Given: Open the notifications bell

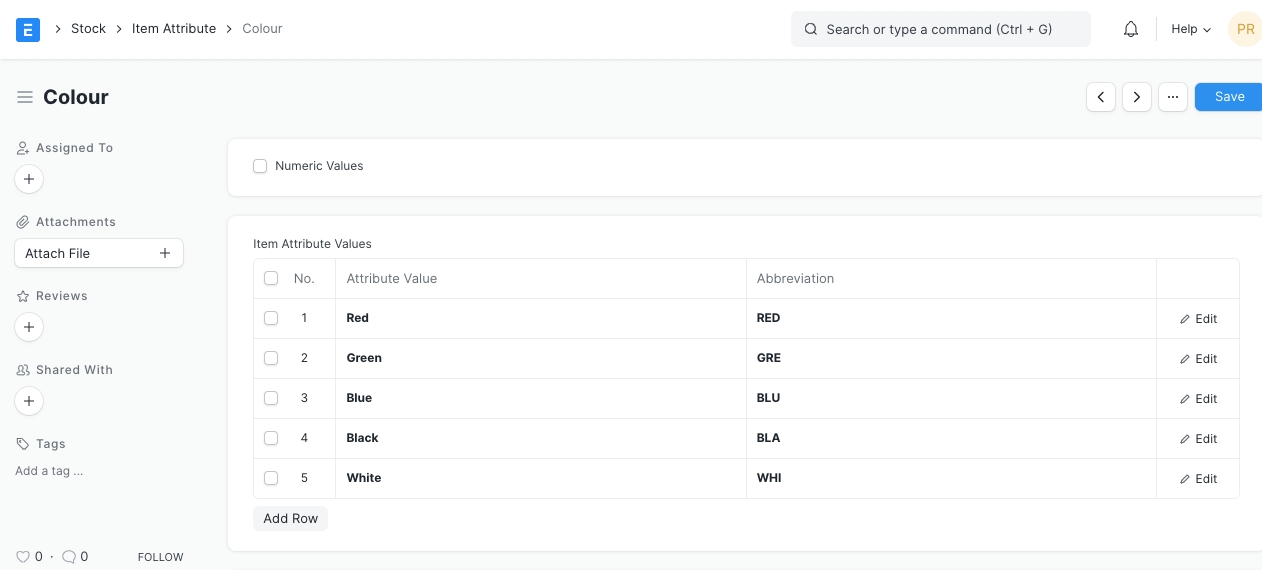Looking at the screenshot, I should point(1131,29).
